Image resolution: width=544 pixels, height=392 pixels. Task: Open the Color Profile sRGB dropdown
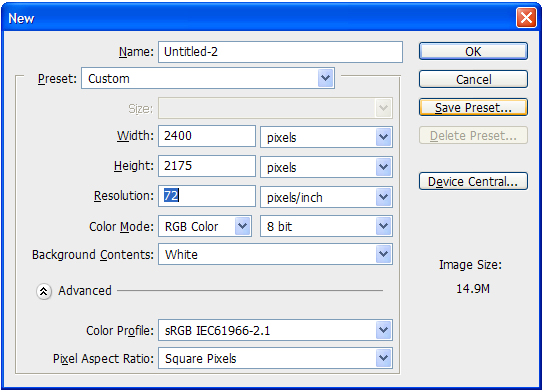point(275,330)
